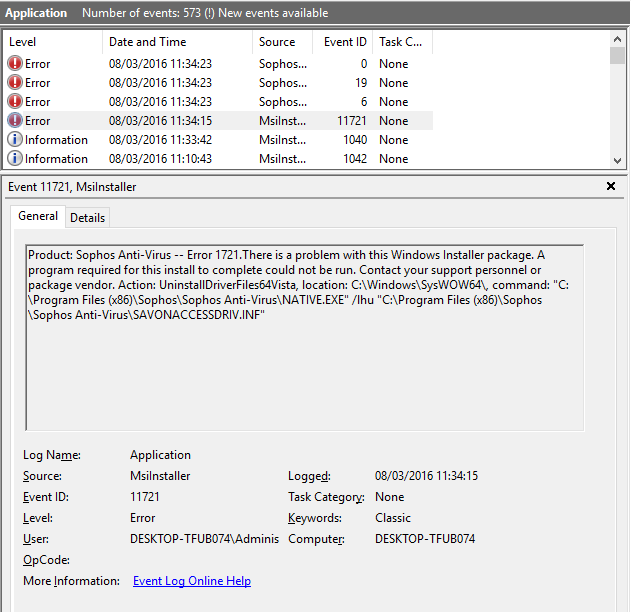Viewport: 631px width, 612px height.
Task: Click the Event ID value 11721 in details
Action: [x=144, y=497]
